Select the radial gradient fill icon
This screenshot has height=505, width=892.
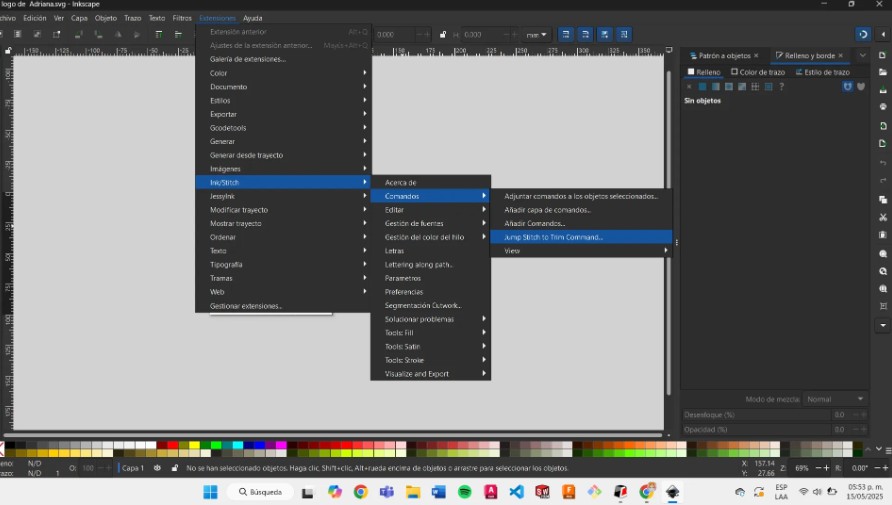click(x=729, y=86)
